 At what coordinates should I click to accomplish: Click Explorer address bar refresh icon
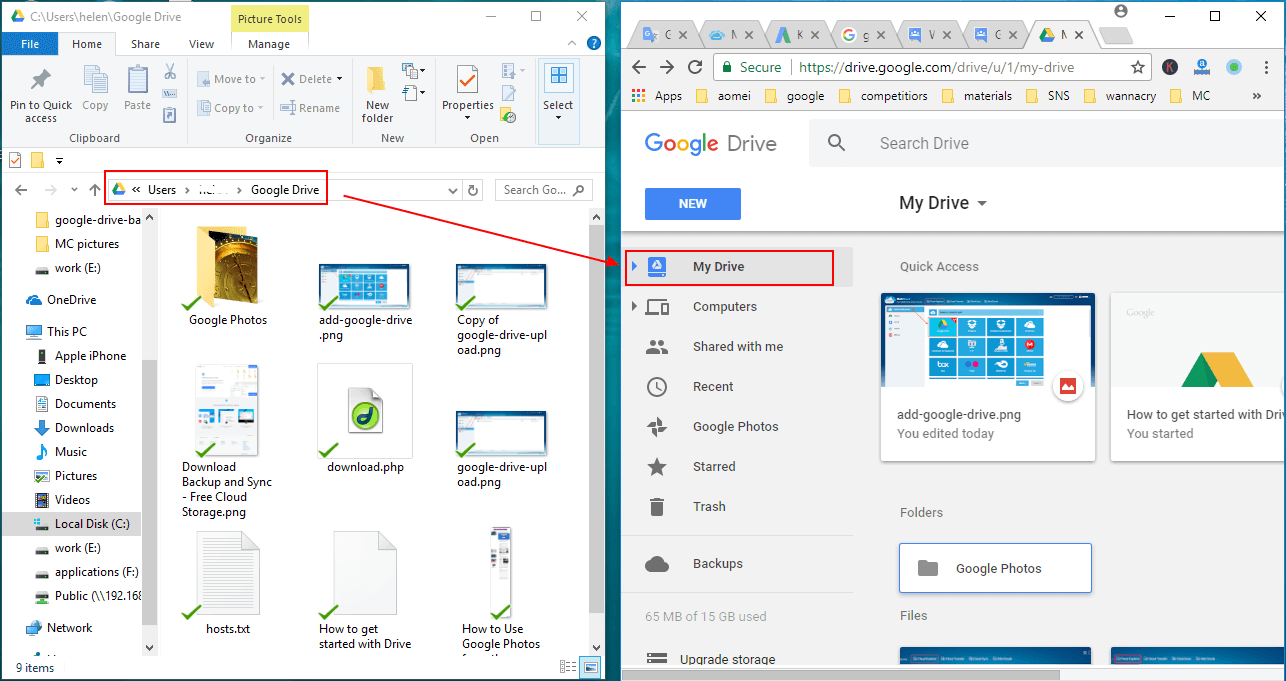pyautogui.click(x=474, y=190)
